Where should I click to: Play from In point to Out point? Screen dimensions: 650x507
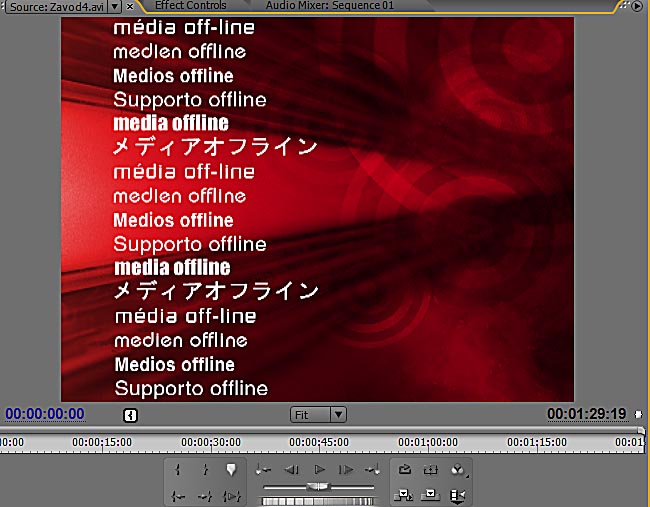pos(231,496)
